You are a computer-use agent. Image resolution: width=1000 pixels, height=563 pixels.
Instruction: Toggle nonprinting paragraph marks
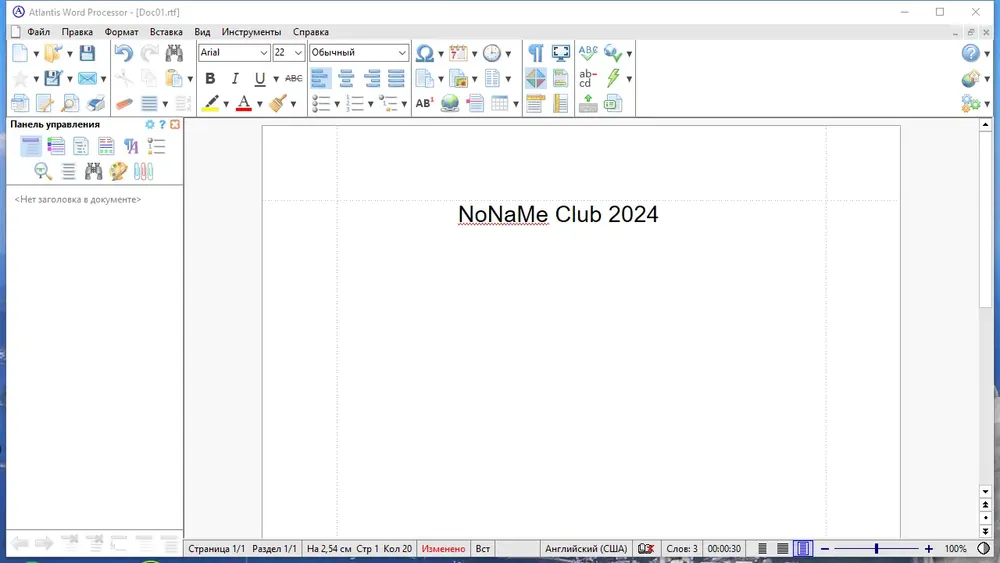(x=536, y=54)
